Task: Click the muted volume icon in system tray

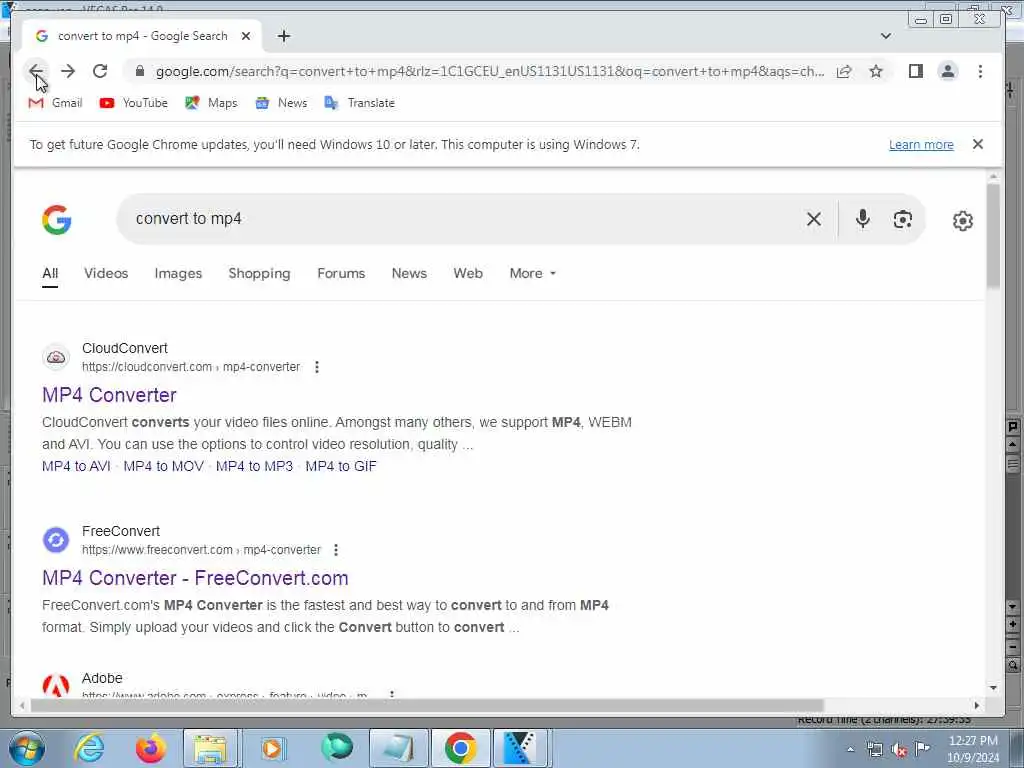Action: [899, 749]
